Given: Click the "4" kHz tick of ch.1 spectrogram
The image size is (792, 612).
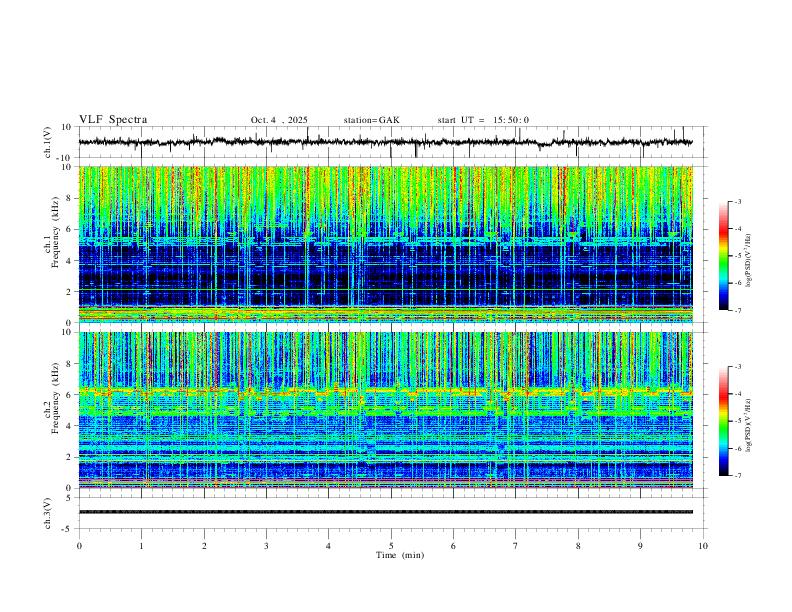Looking at the screenshot, I should coord(69,261).
